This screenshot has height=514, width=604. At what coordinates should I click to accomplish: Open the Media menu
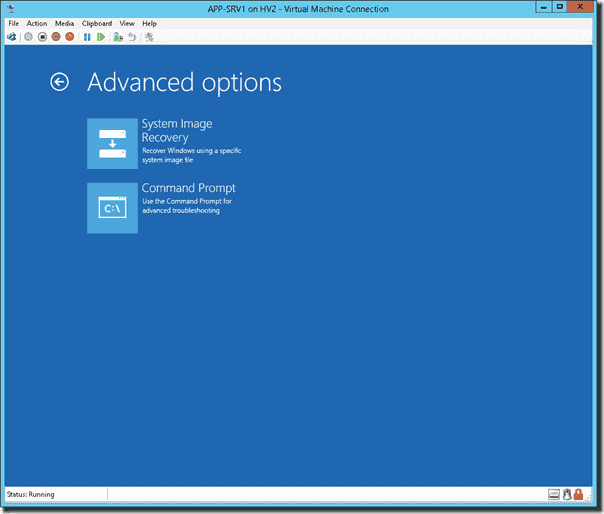[64, 24]
